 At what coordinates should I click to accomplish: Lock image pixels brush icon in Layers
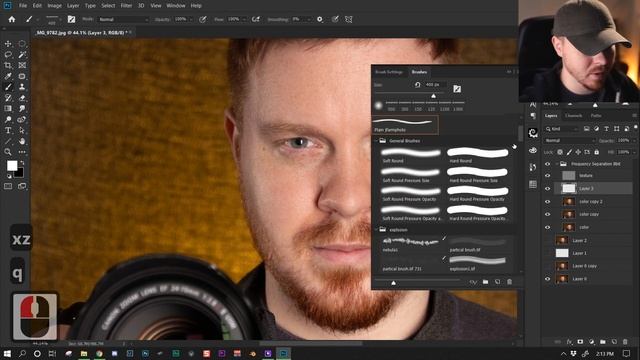point(569,152)
